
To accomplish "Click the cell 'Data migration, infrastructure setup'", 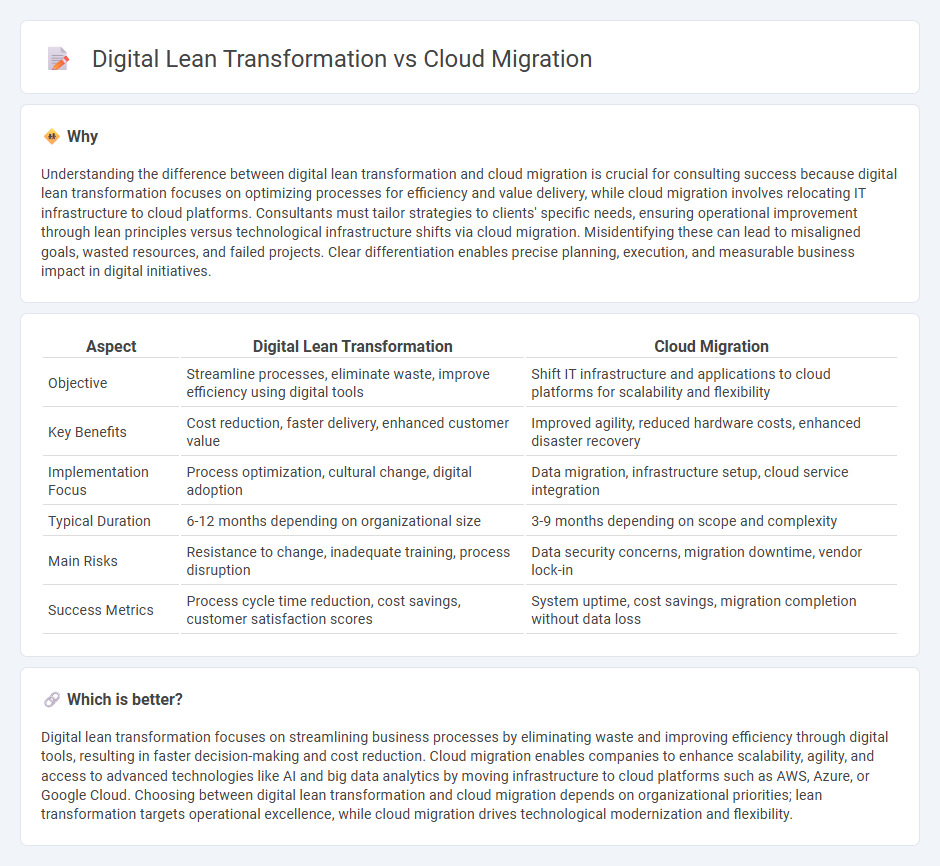I will (x=711, y=481).
